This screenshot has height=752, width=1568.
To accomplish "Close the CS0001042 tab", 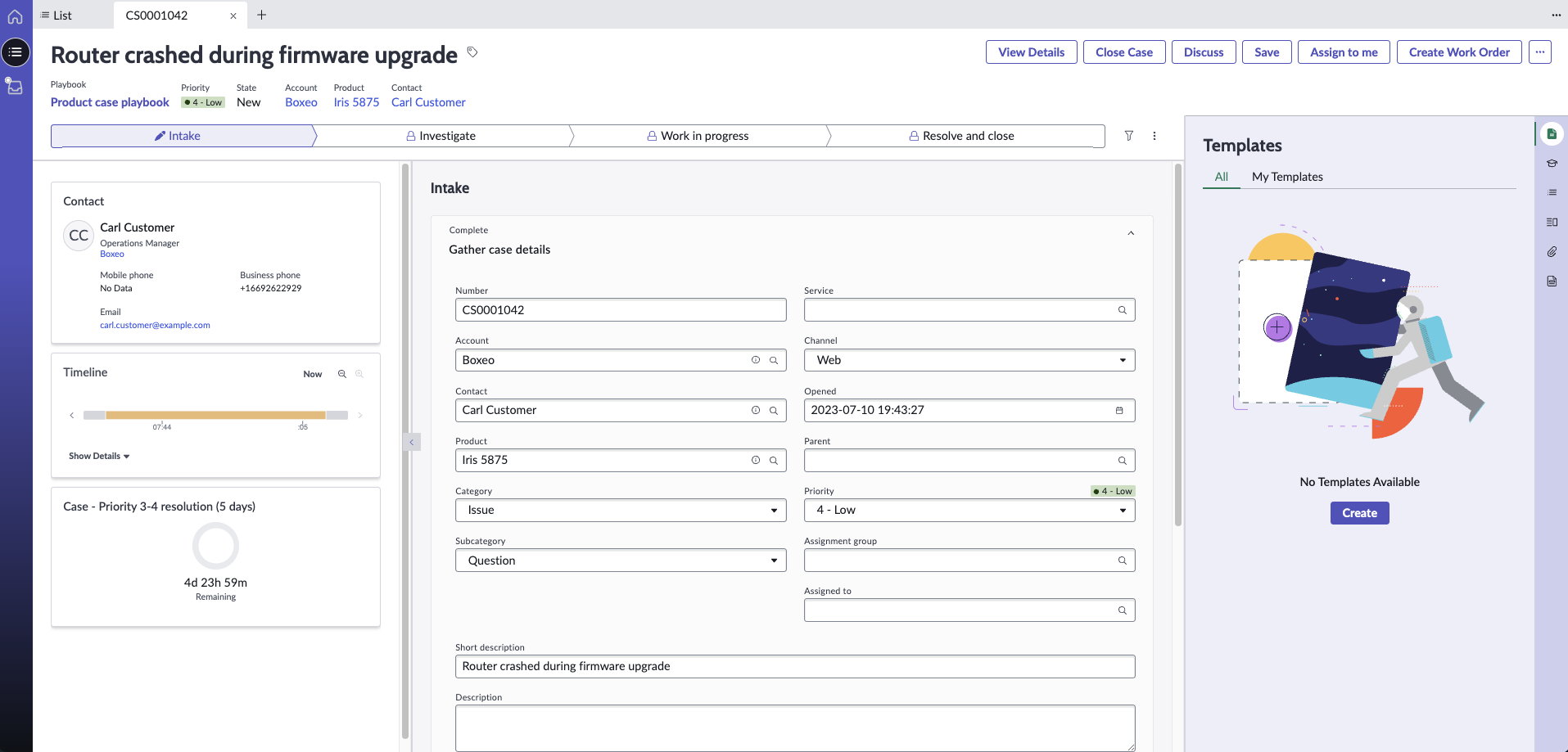I will click(x=233, y=16).
